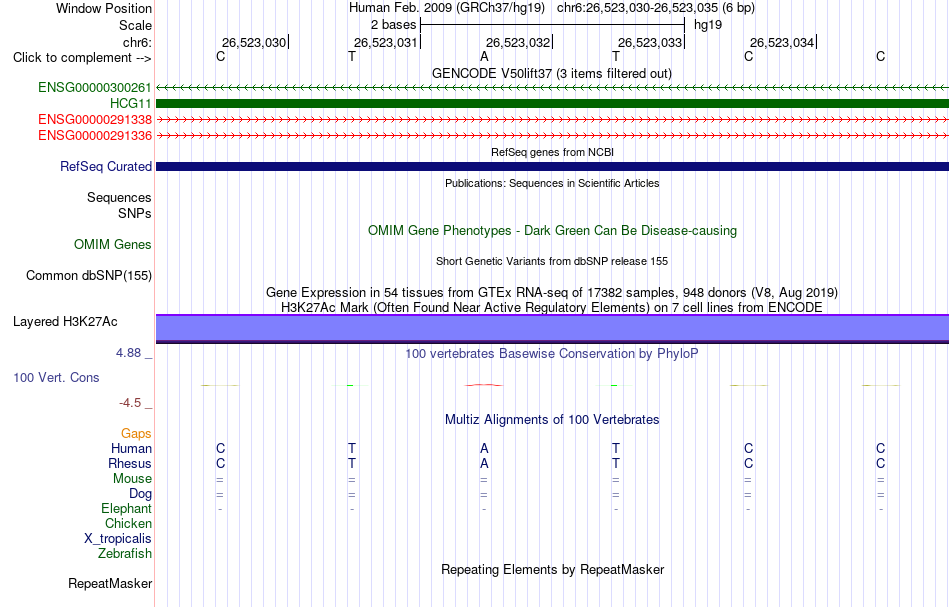Click the 'Click to complement -->' label
The image size is (950, 607).
coord(82,58)
